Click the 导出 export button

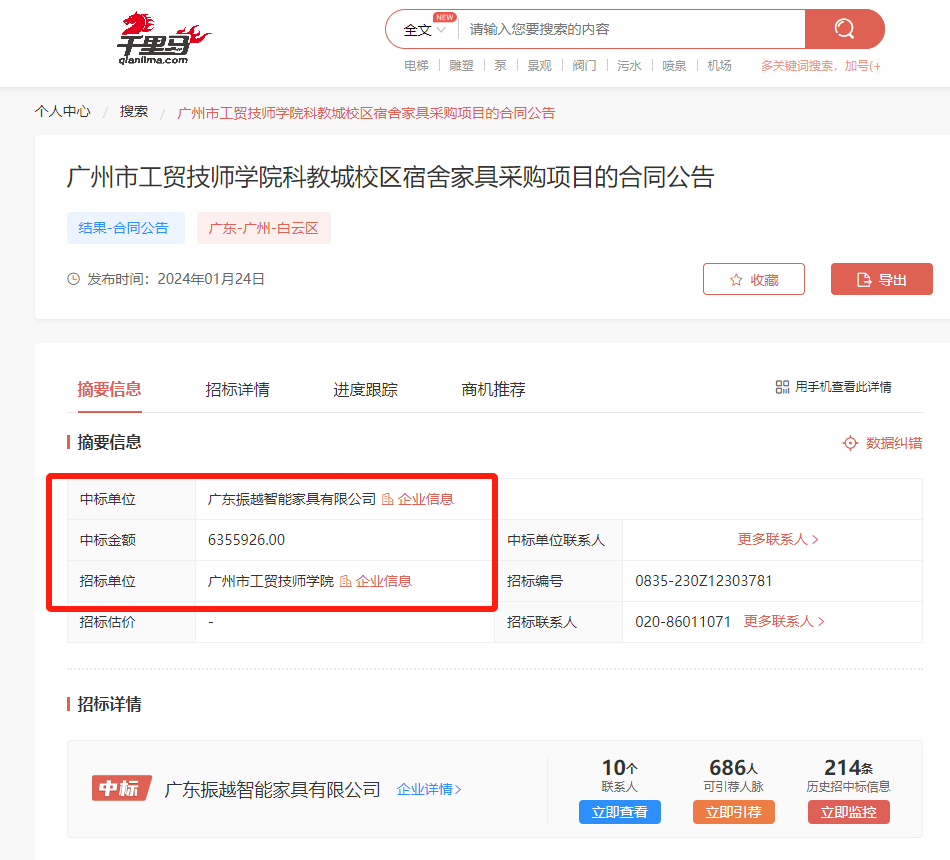(882, 279)
